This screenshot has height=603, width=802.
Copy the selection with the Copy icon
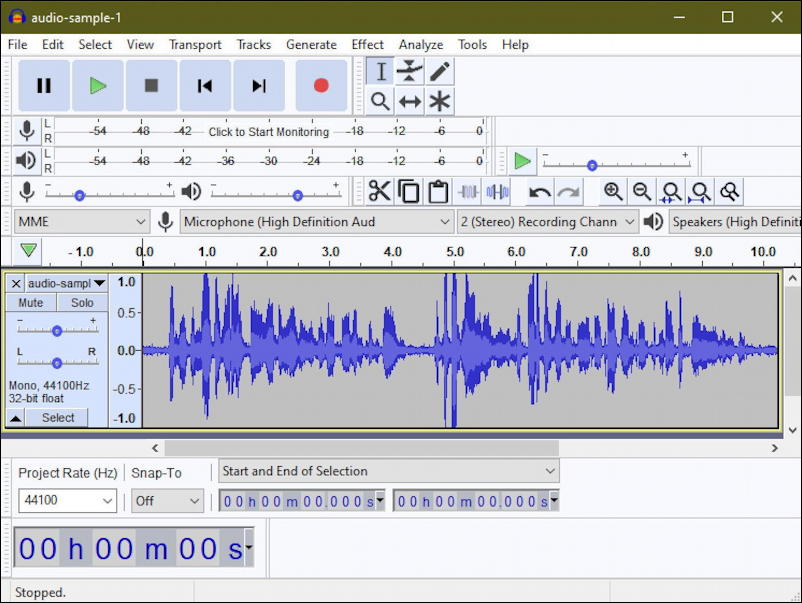(x=406, y=191)
